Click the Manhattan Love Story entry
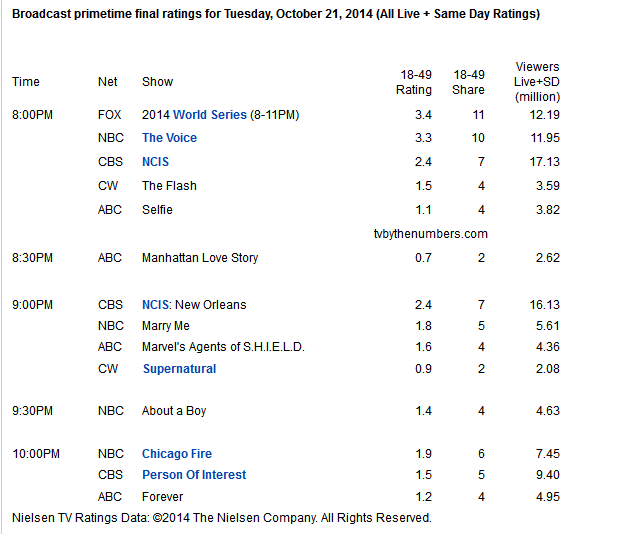The image size is (626, 534). (200, 258)
